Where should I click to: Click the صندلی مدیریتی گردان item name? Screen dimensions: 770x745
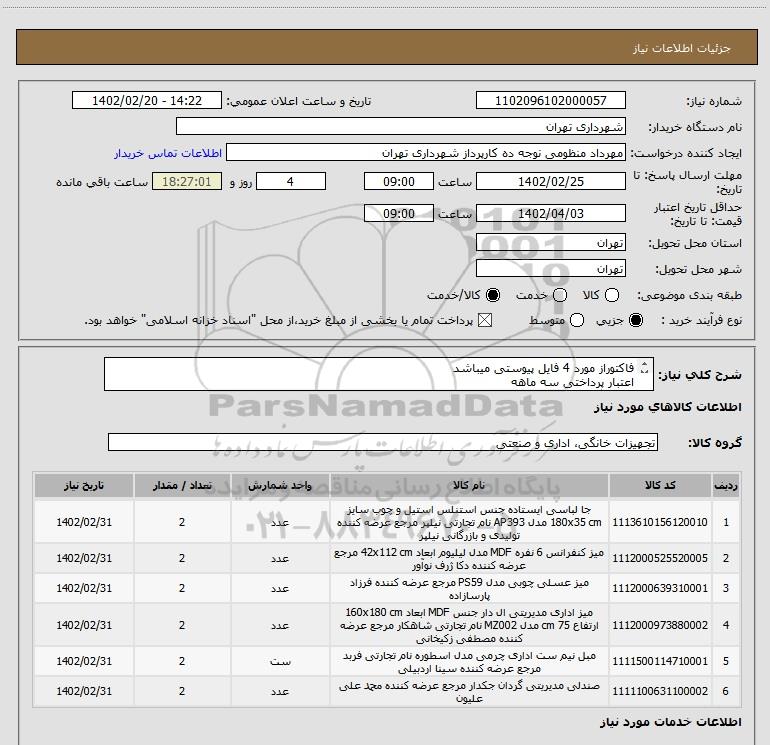[x=469, y=691]
